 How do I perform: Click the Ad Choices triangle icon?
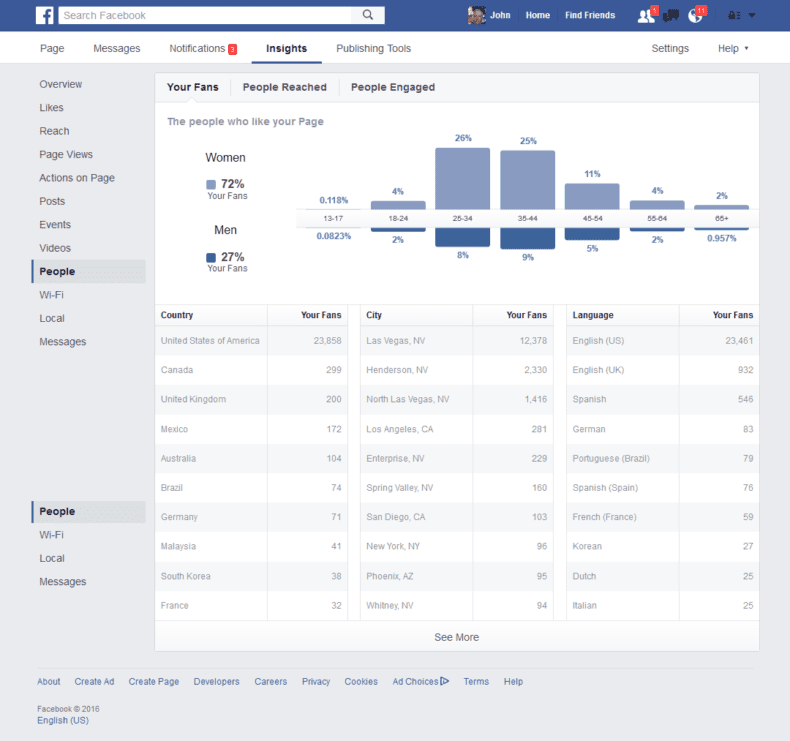445,681
